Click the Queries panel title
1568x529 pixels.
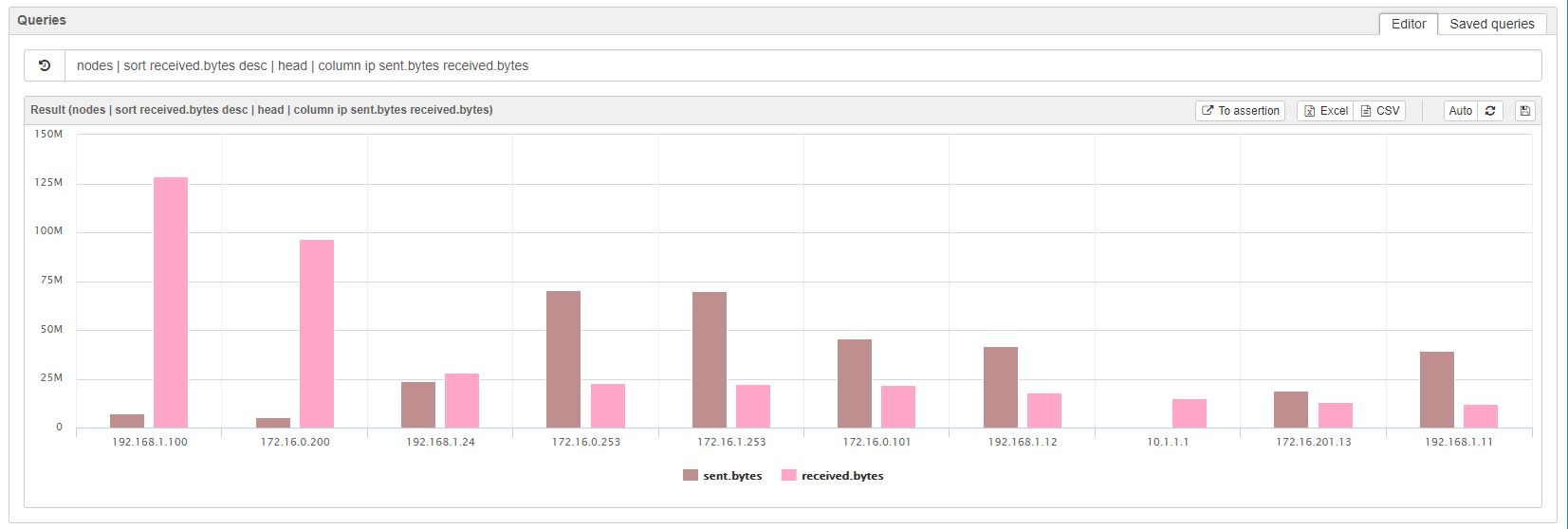click(42, 20)
